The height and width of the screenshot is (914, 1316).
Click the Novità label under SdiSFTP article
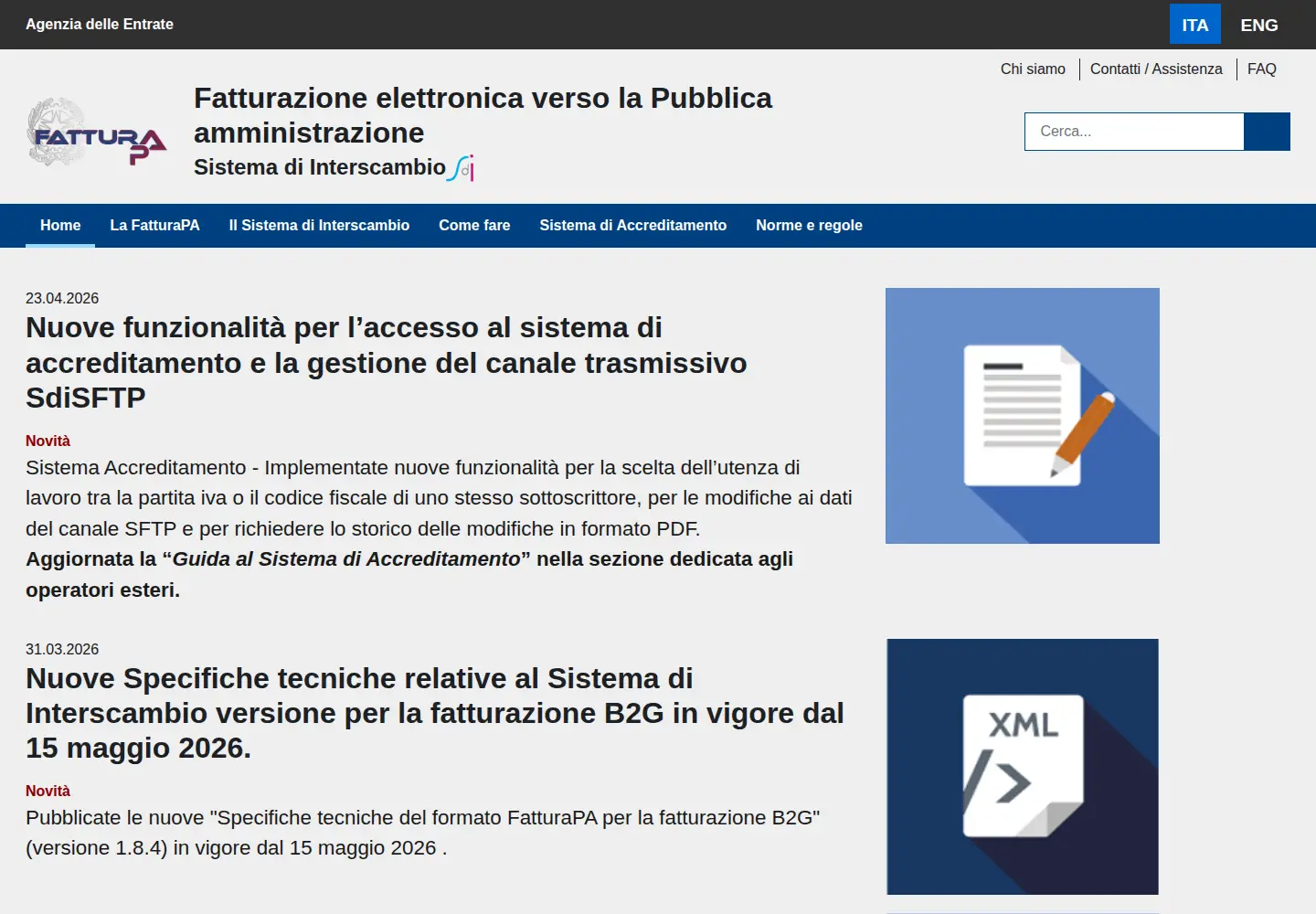[x=48, y=441]
